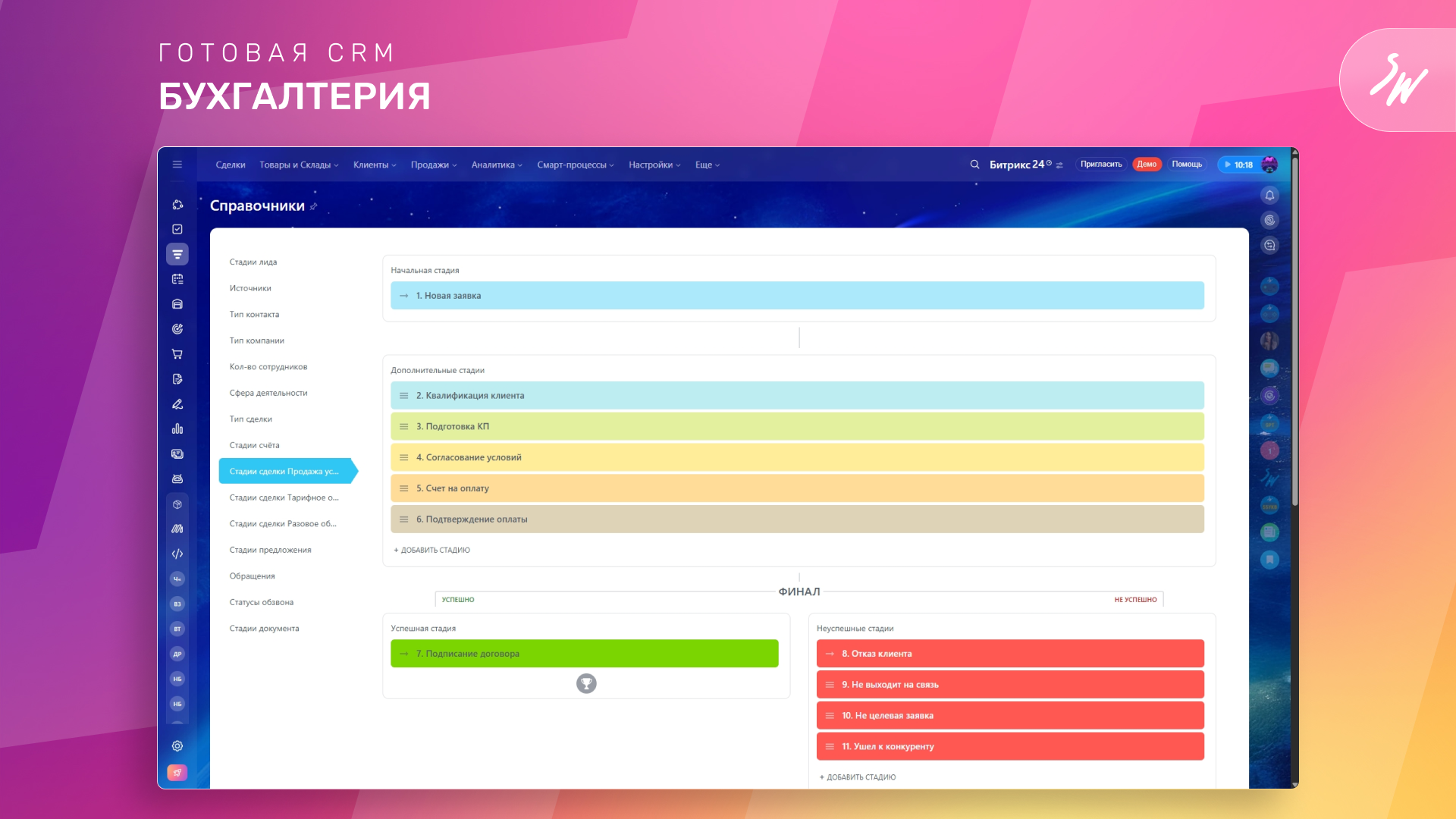Pin the Справочники page with pin icon
This screenshot has width=1456, height=819.
coord(314,206)
